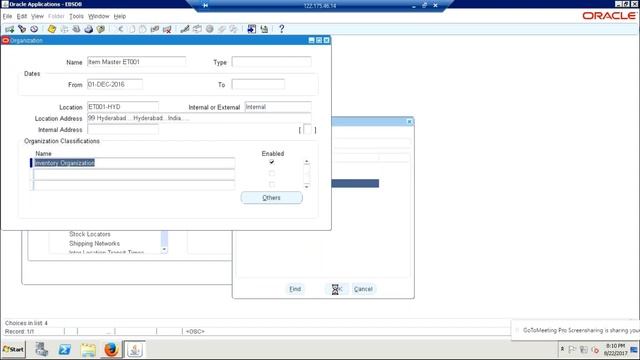Image resolution: width=640 pixels, height=360 pixels.
Task: Open the Help menu
Action: [120, 16]
